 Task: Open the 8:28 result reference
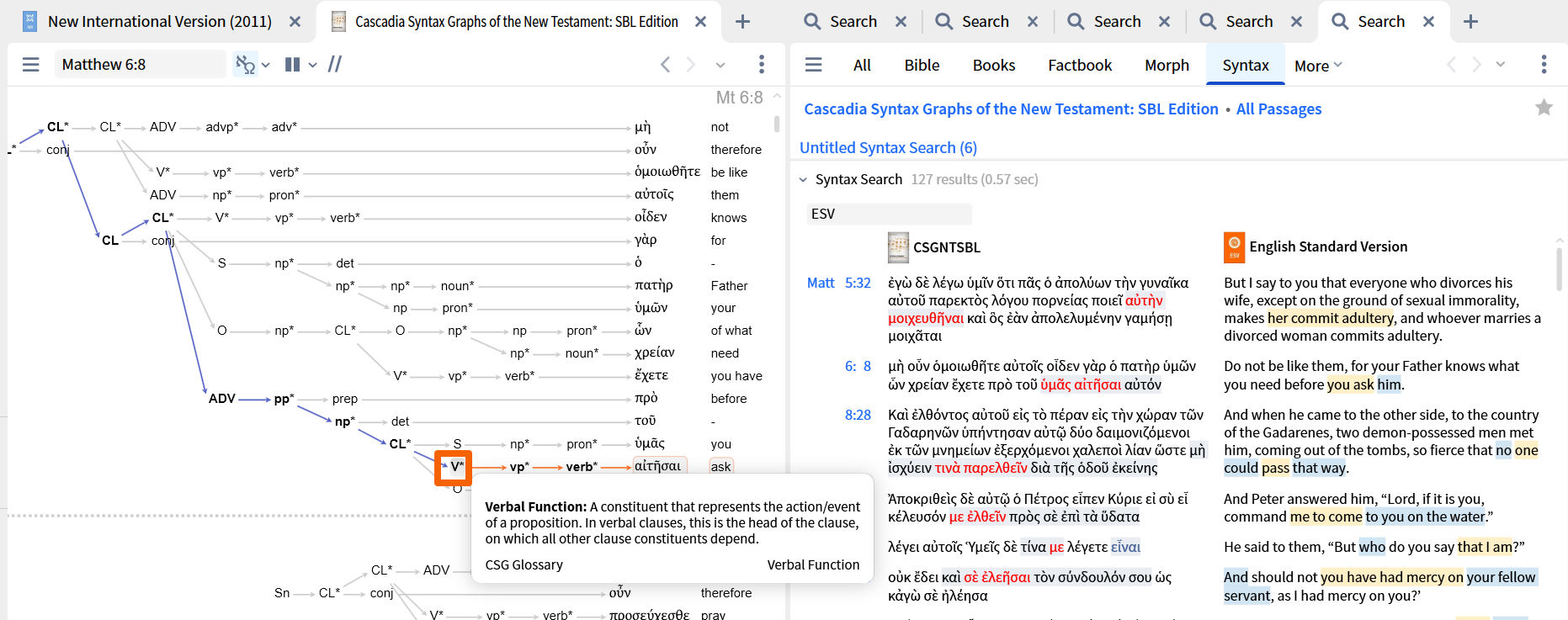pos(858,416)
